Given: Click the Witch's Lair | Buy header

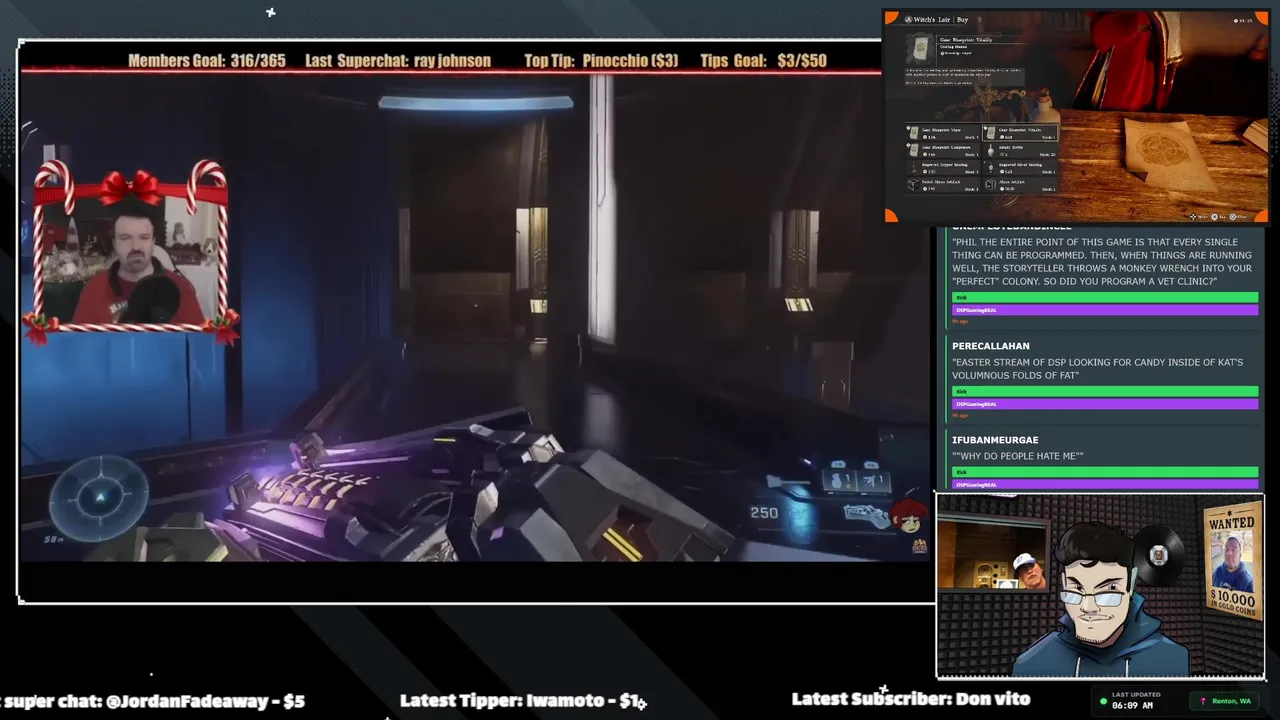Looking at the screenshot, I should click(x=943, y=19).
